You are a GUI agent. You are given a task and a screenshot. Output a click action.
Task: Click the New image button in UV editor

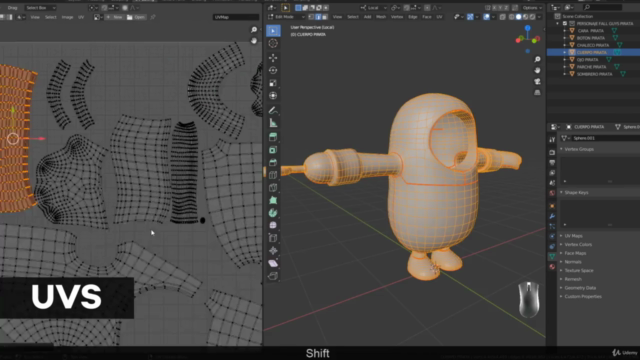pos(114,17)
